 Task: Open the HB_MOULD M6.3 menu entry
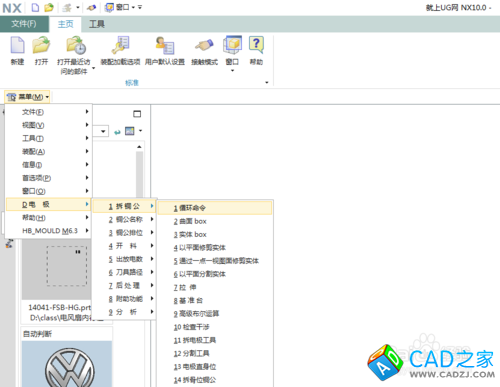click(x=48, y=231)
